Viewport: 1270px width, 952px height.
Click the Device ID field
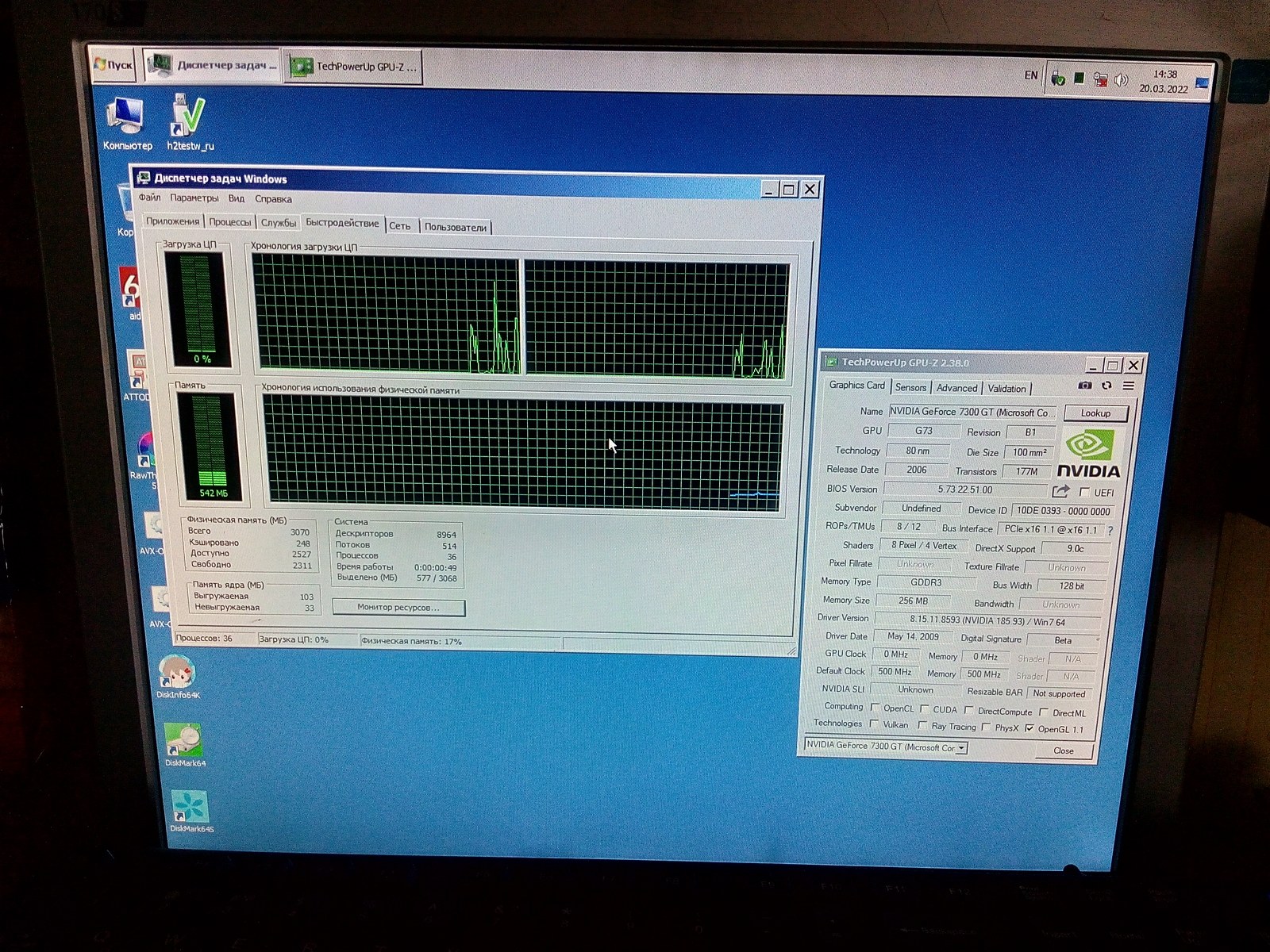[1064, 511]
